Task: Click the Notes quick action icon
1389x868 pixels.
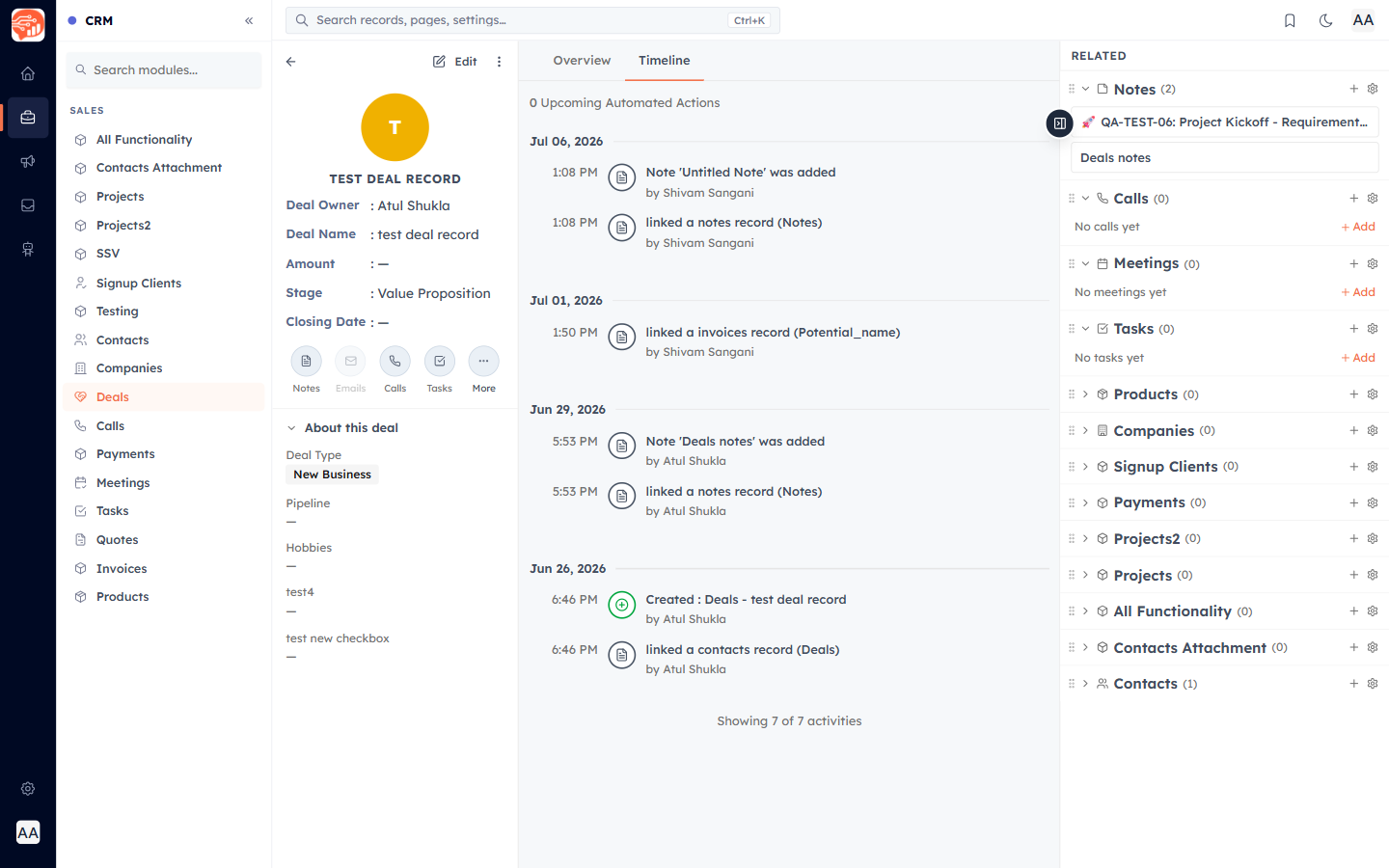Action: tap(307, 362)
